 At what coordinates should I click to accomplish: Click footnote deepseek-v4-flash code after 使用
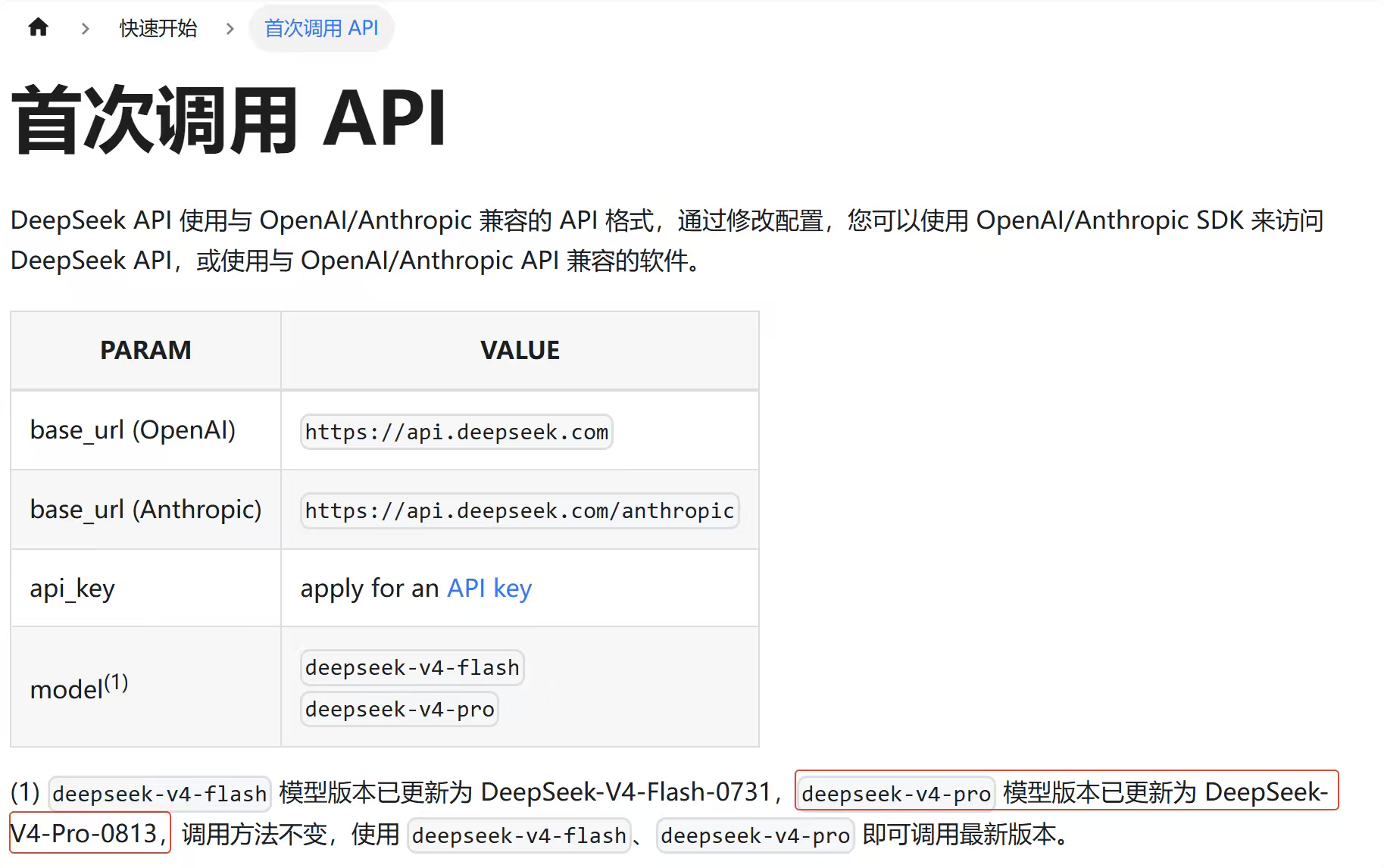point(519,835)
